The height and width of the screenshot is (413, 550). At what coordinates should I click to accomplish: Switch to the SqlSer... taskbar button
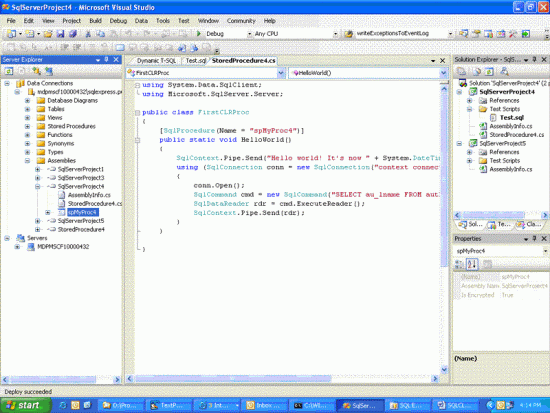point(360,406)
